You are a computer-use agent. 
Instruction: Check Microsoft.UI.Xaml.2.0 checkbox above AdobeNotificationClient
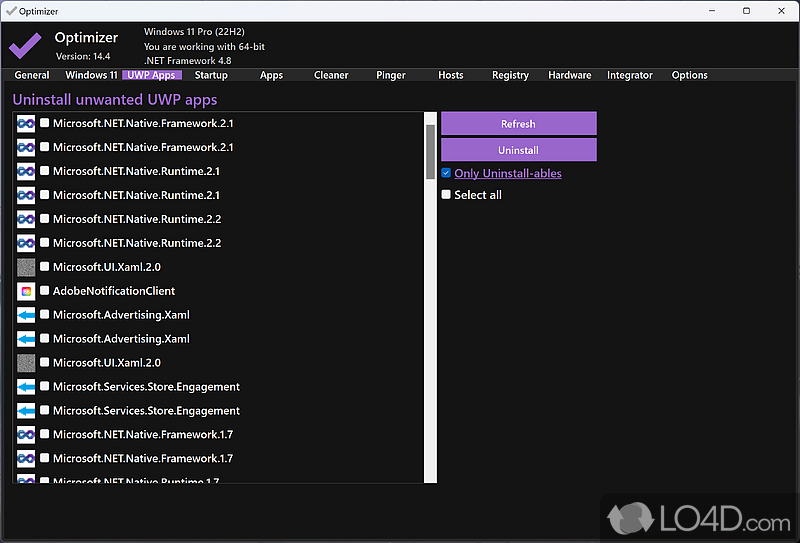point(45,266)
